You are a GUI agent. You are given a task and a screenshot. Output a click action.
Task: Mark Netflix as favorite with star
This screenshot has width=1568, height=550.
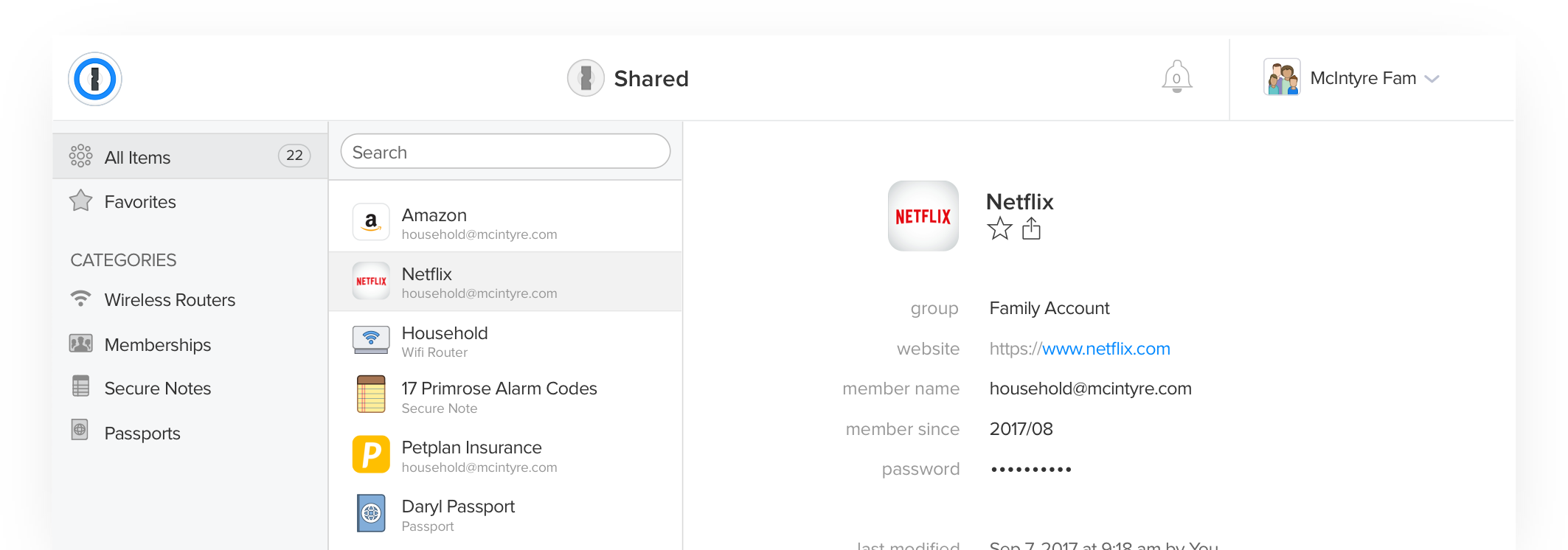(x=999, y=229)
